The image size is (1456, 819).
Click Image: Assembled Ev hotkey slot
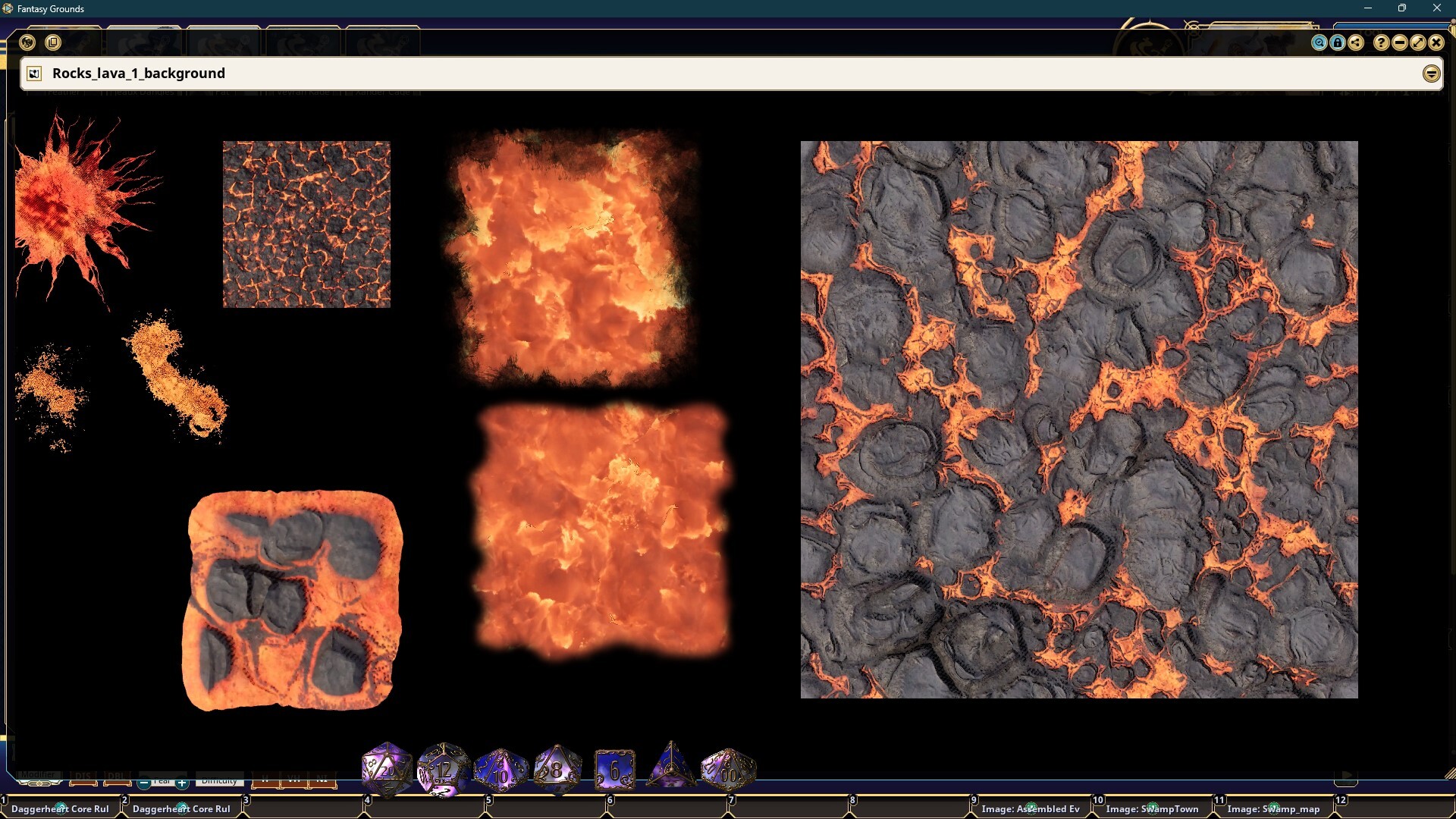pos(1031,808)
